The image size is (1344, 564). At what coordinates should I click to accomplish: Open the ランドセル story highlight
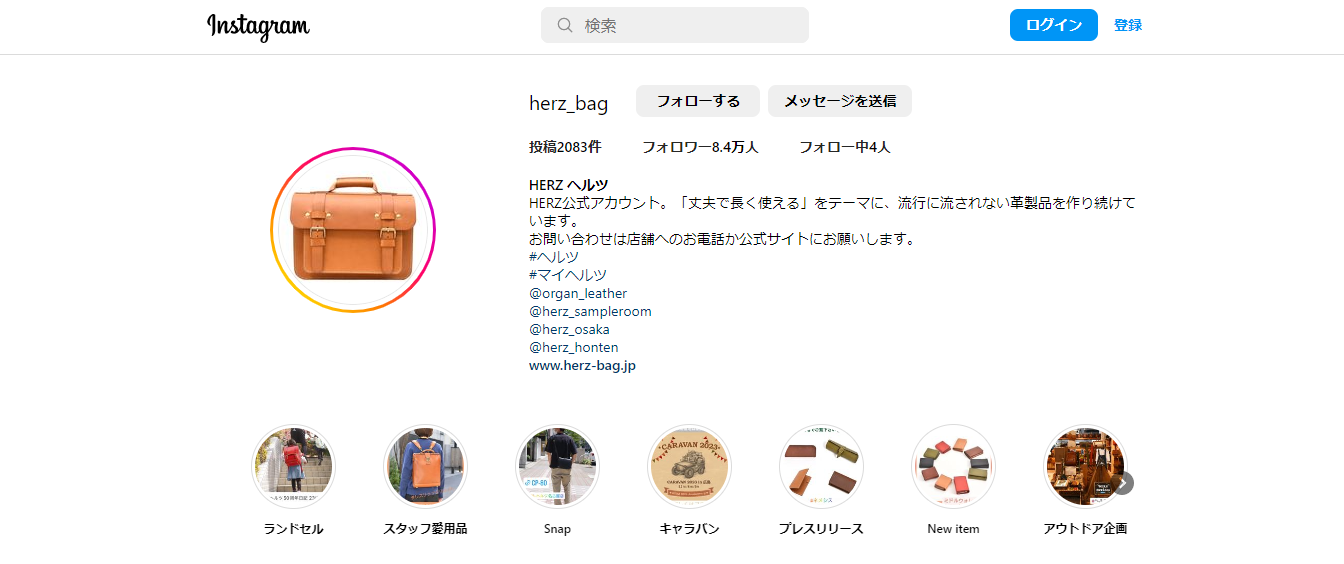293,467
